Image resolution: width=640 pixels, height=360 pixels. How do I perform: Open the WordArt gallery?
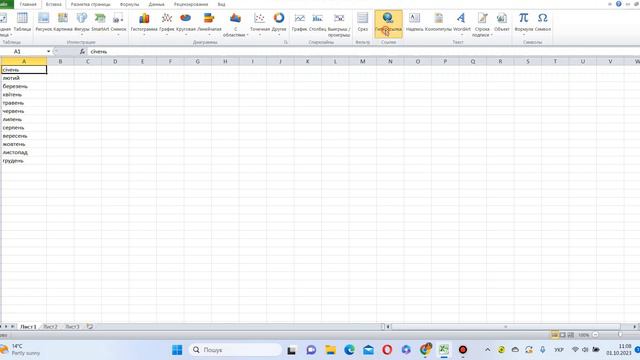(x=462, y=23)
